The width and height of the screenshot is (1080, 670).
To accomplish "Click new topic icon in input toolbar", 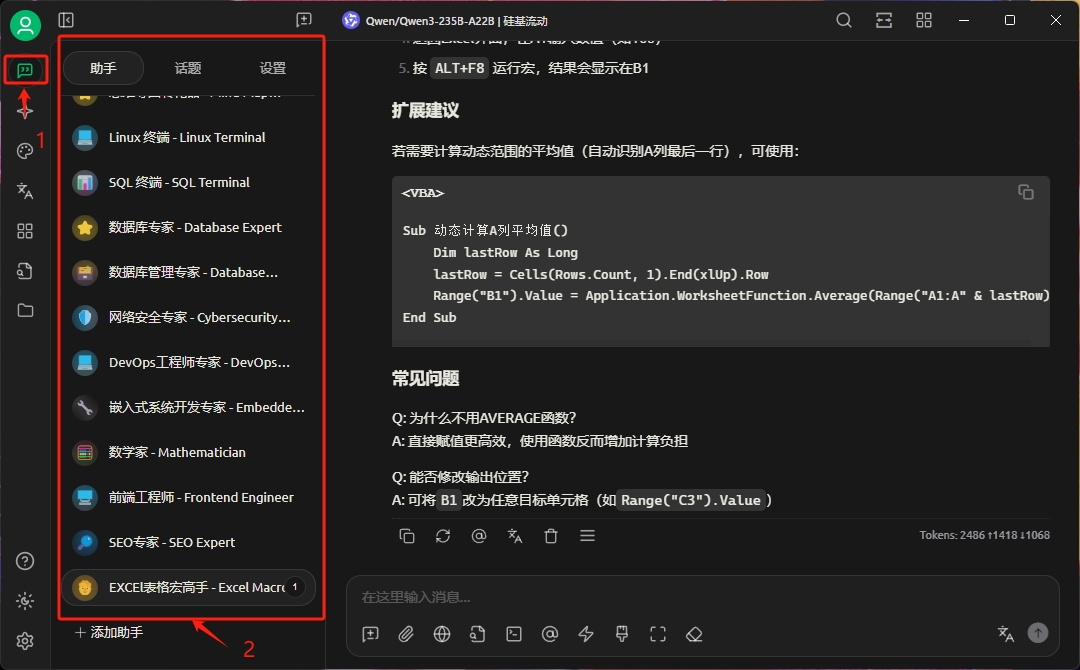I will [371, 634].
